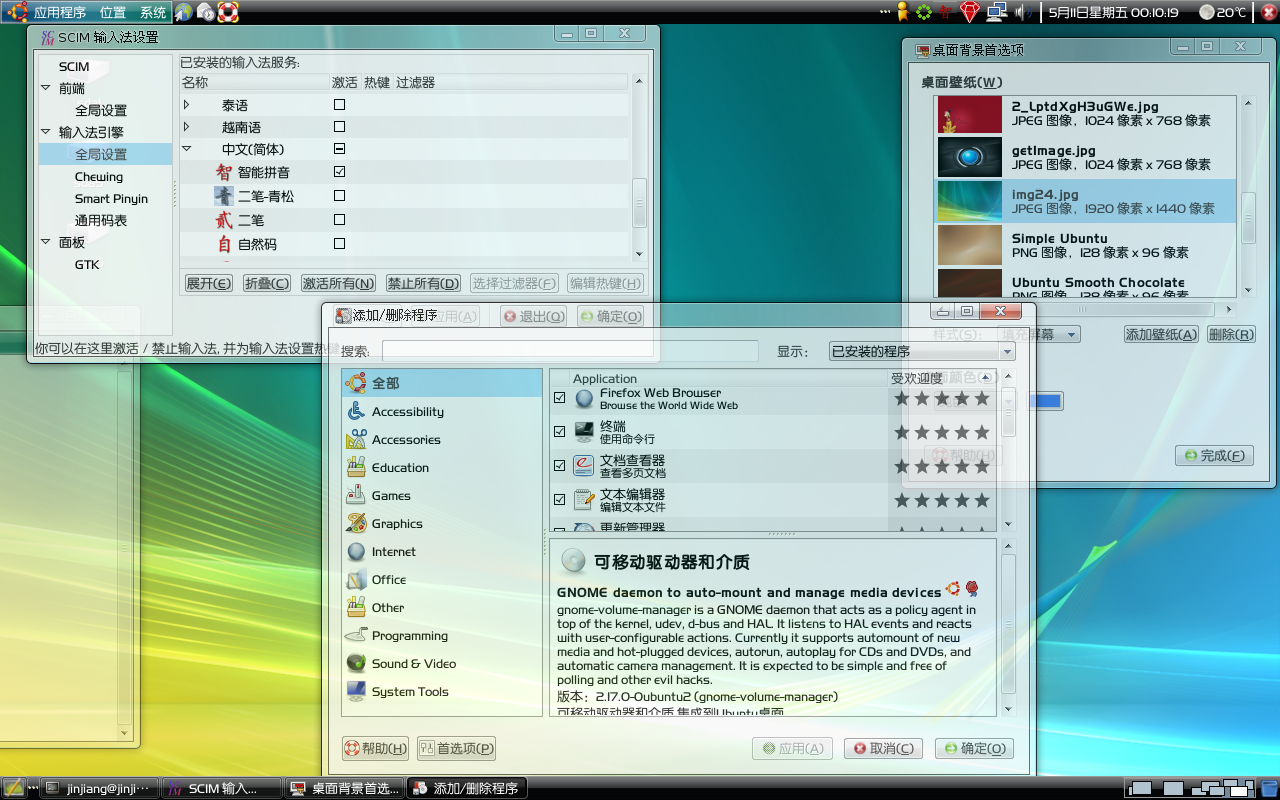
Task: Click the Sound & Video category icon
Action: click(356, 663)
